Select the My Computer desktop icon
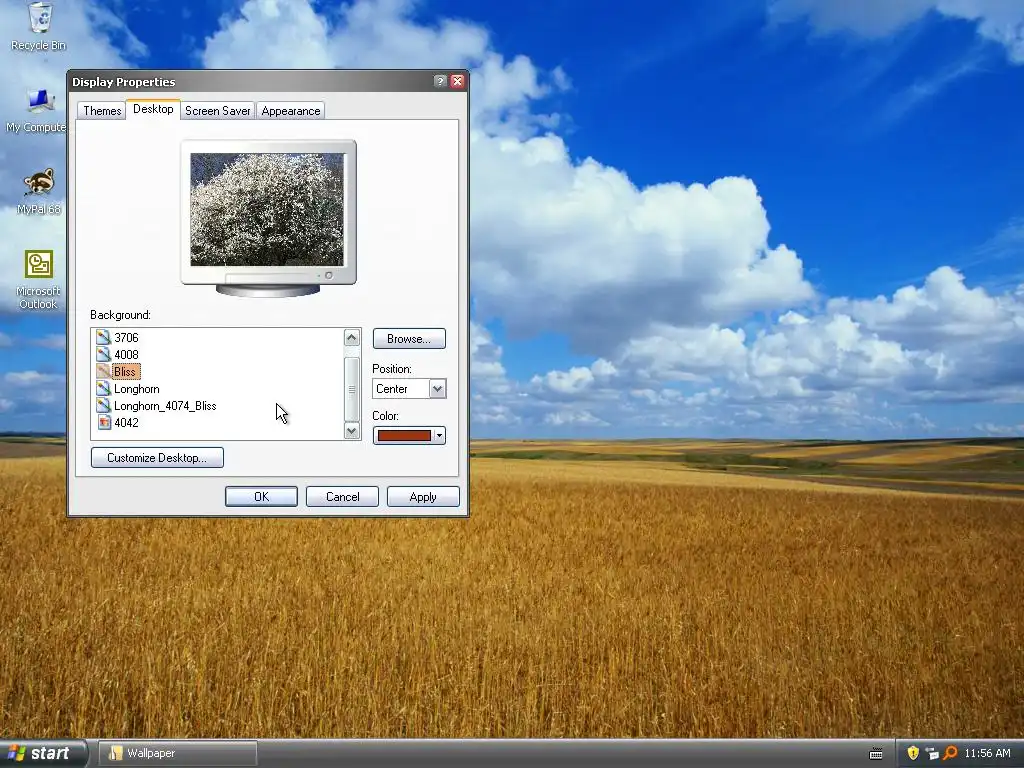 tap(38, 111)
